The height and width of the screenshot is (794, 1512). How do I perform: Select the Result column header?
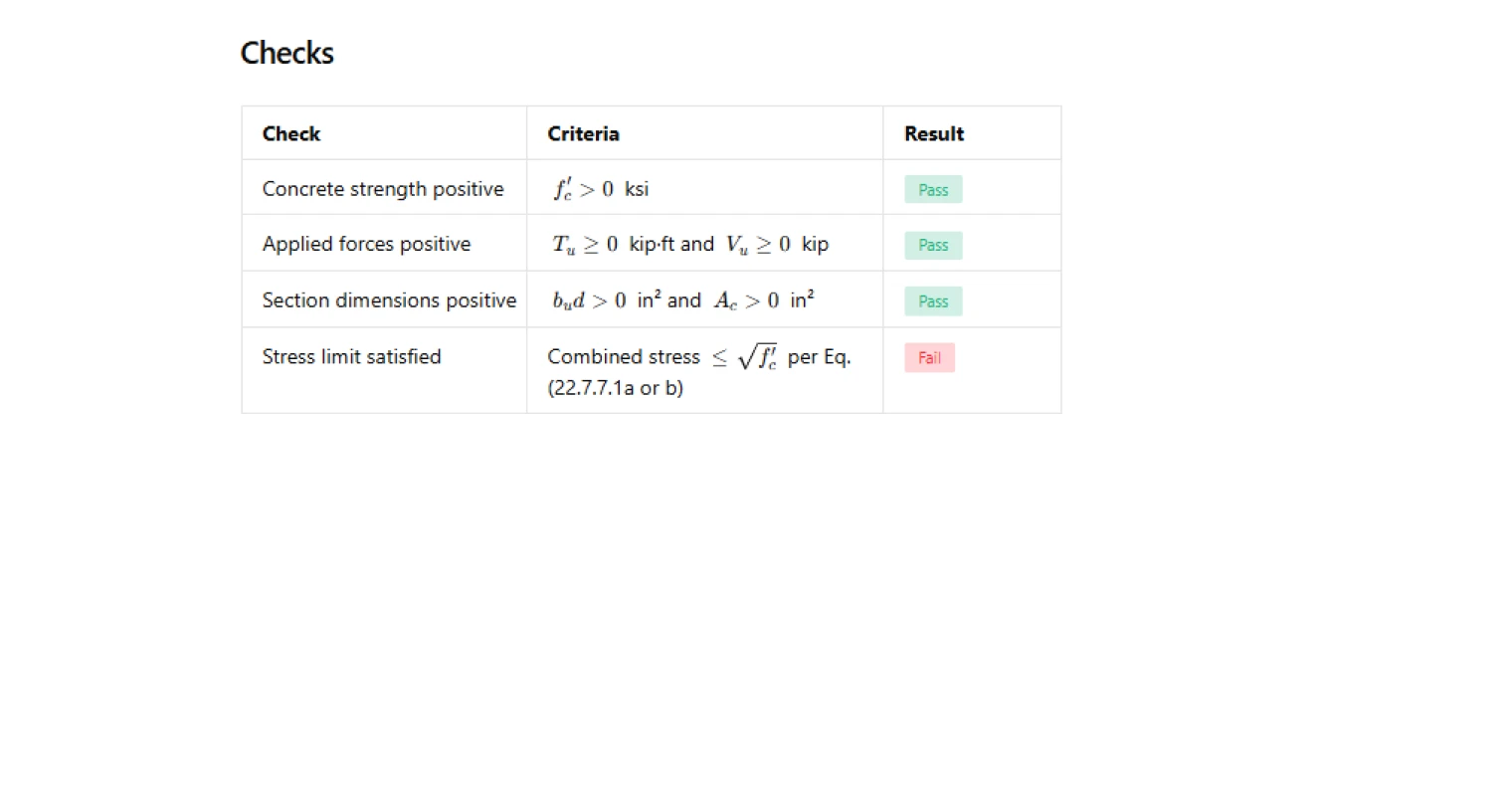(934, 133)
